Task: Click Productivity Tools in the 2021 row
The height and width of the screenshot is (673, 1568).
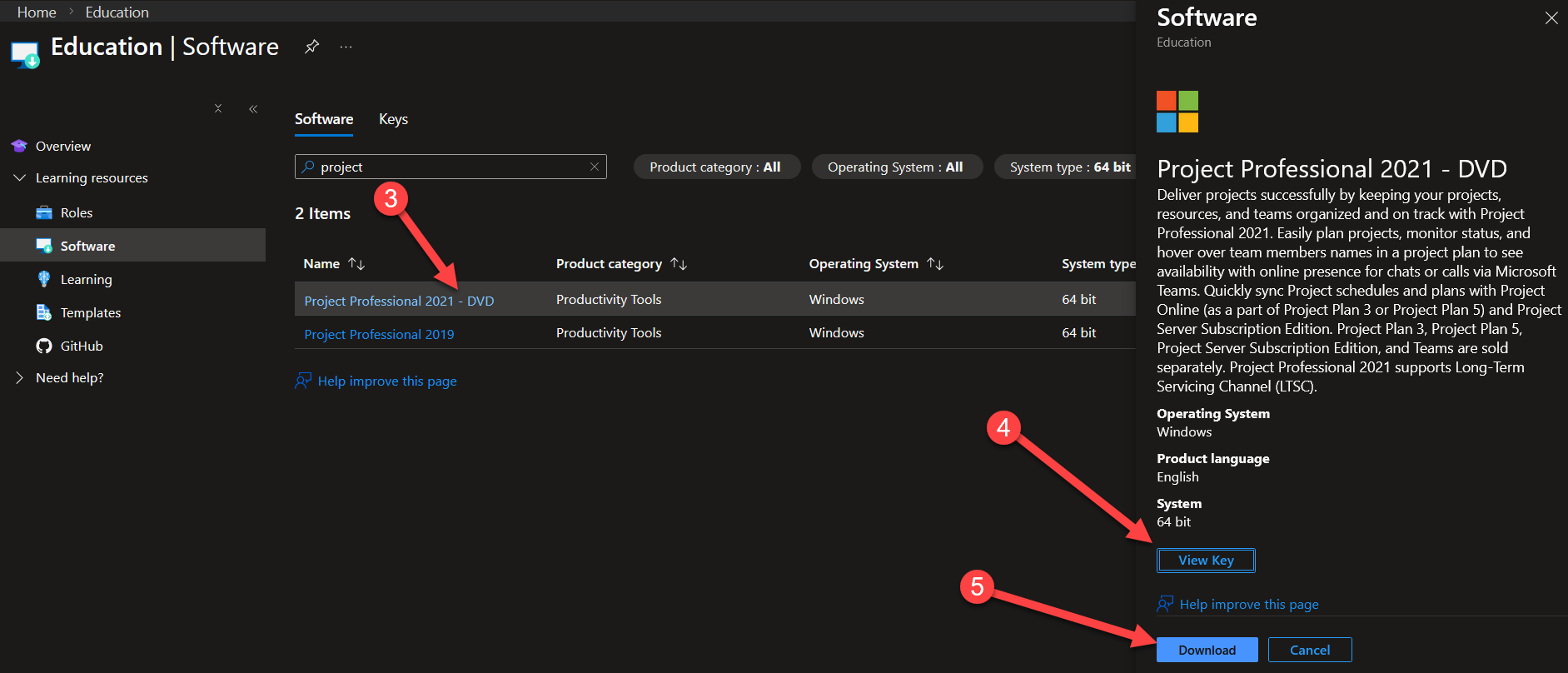Action: pos(609,299)
